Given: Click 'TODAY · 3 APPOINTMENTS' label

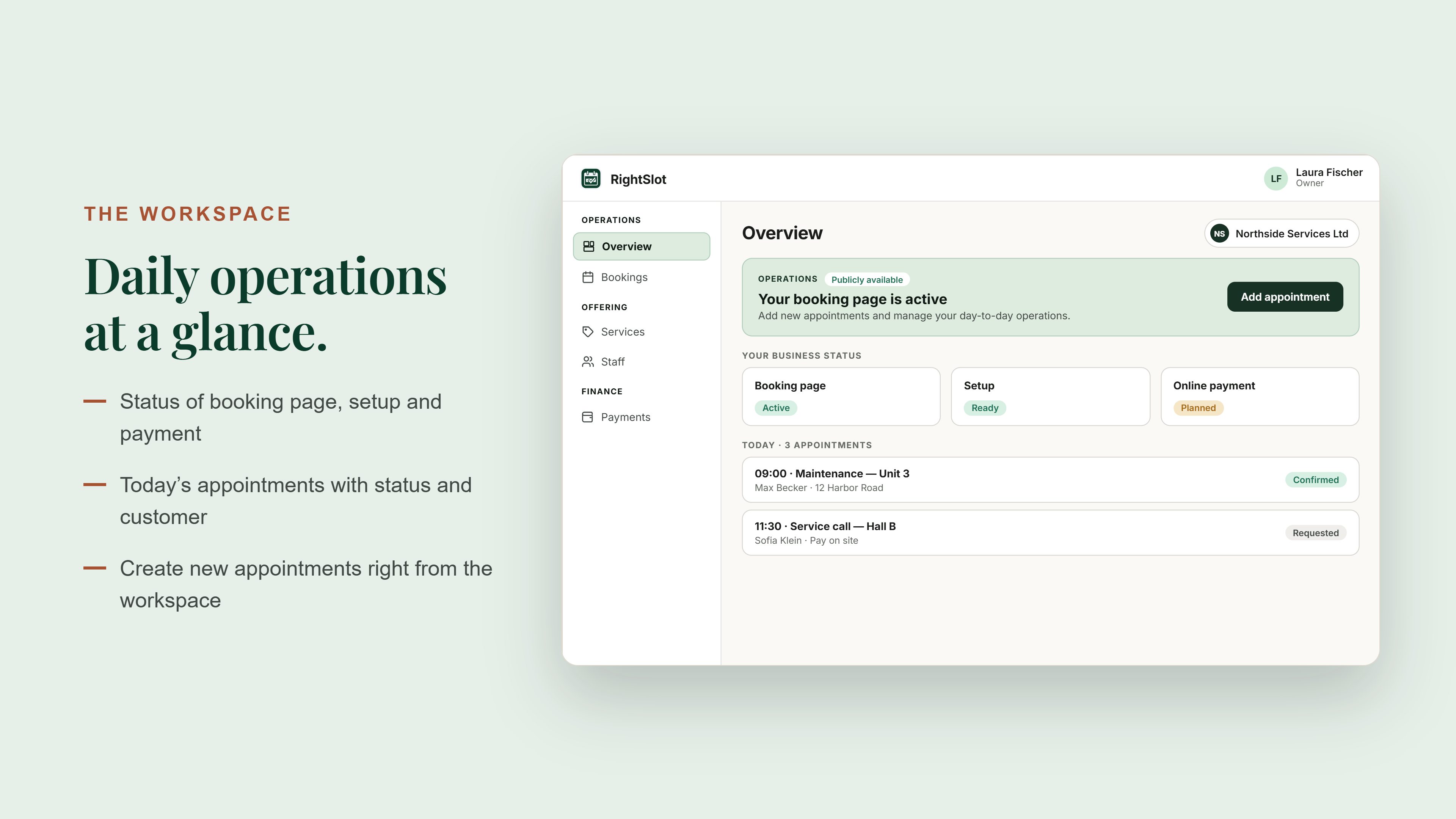Looking at the screenshot, I should [806, 446].
